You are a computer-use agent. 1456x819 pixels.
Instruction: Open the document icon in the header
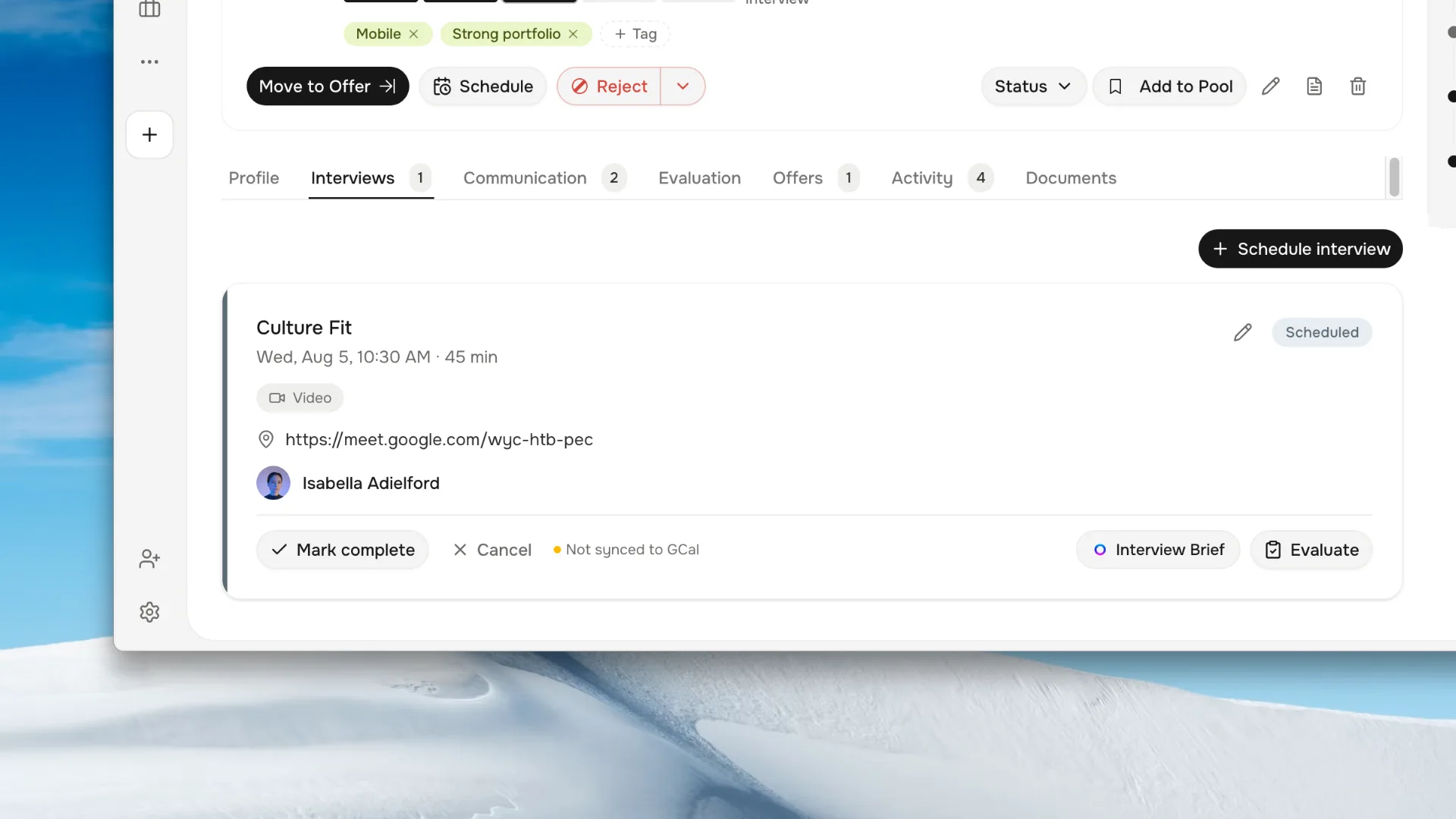point(1314,86)
